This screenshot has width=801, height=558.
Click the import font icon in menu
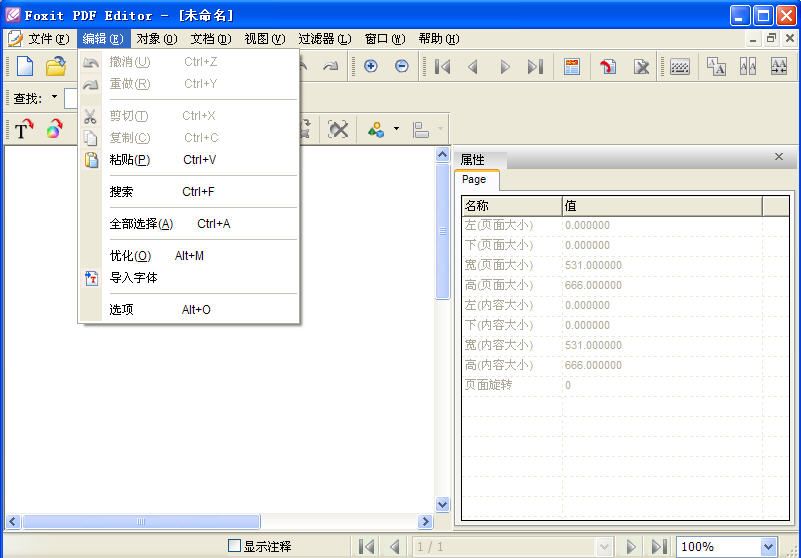91,278
